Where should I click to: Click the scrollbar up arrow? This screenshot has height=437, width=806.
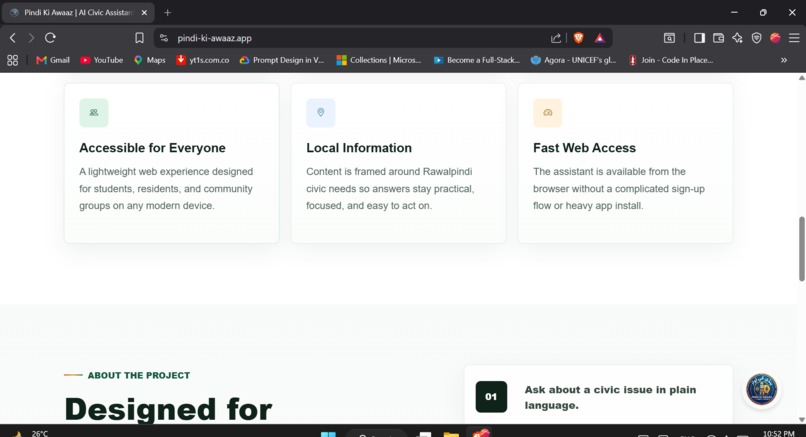(801, 78)
